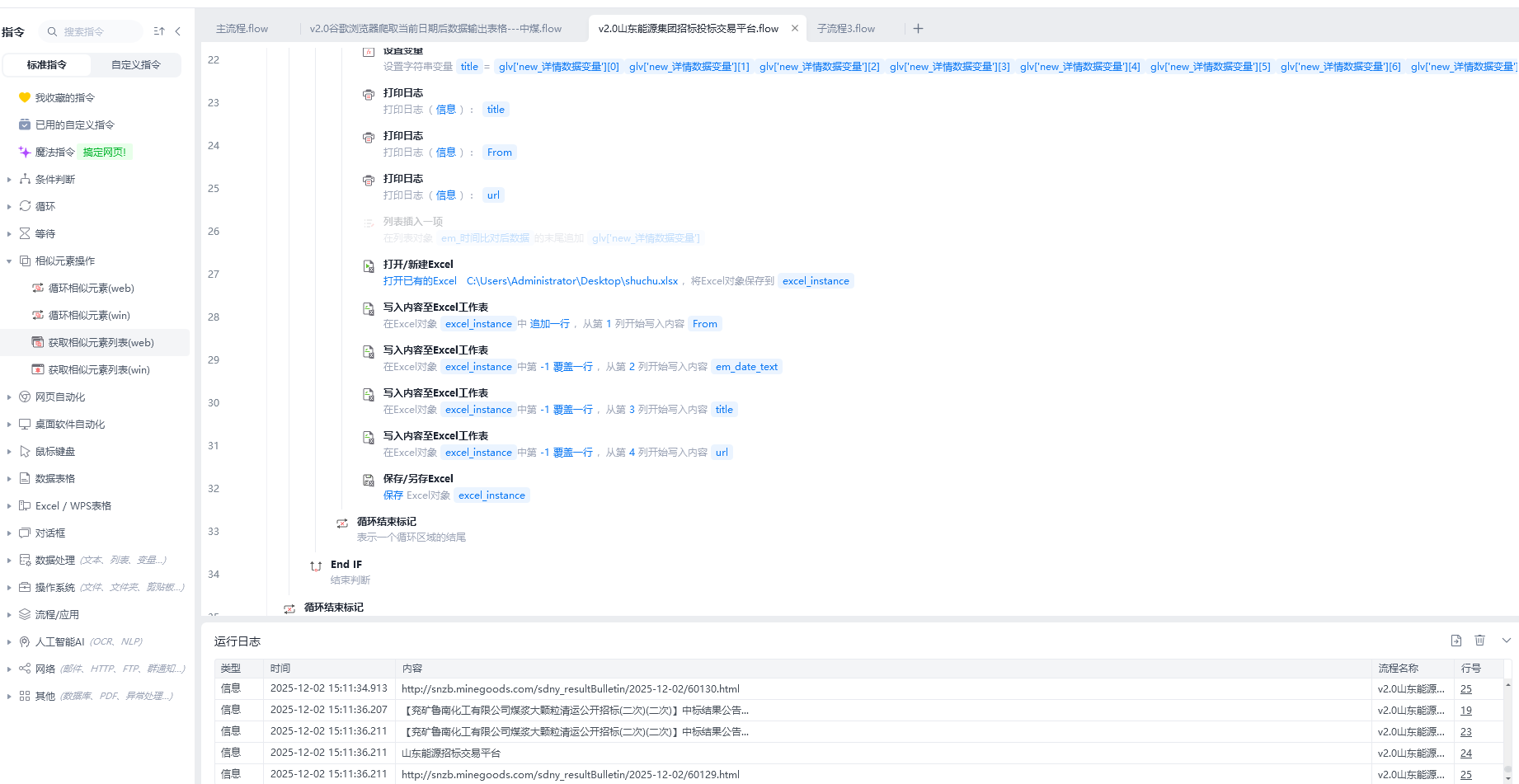
Task: Click the Open/New Excel step icon
Action: pos(369,265)
